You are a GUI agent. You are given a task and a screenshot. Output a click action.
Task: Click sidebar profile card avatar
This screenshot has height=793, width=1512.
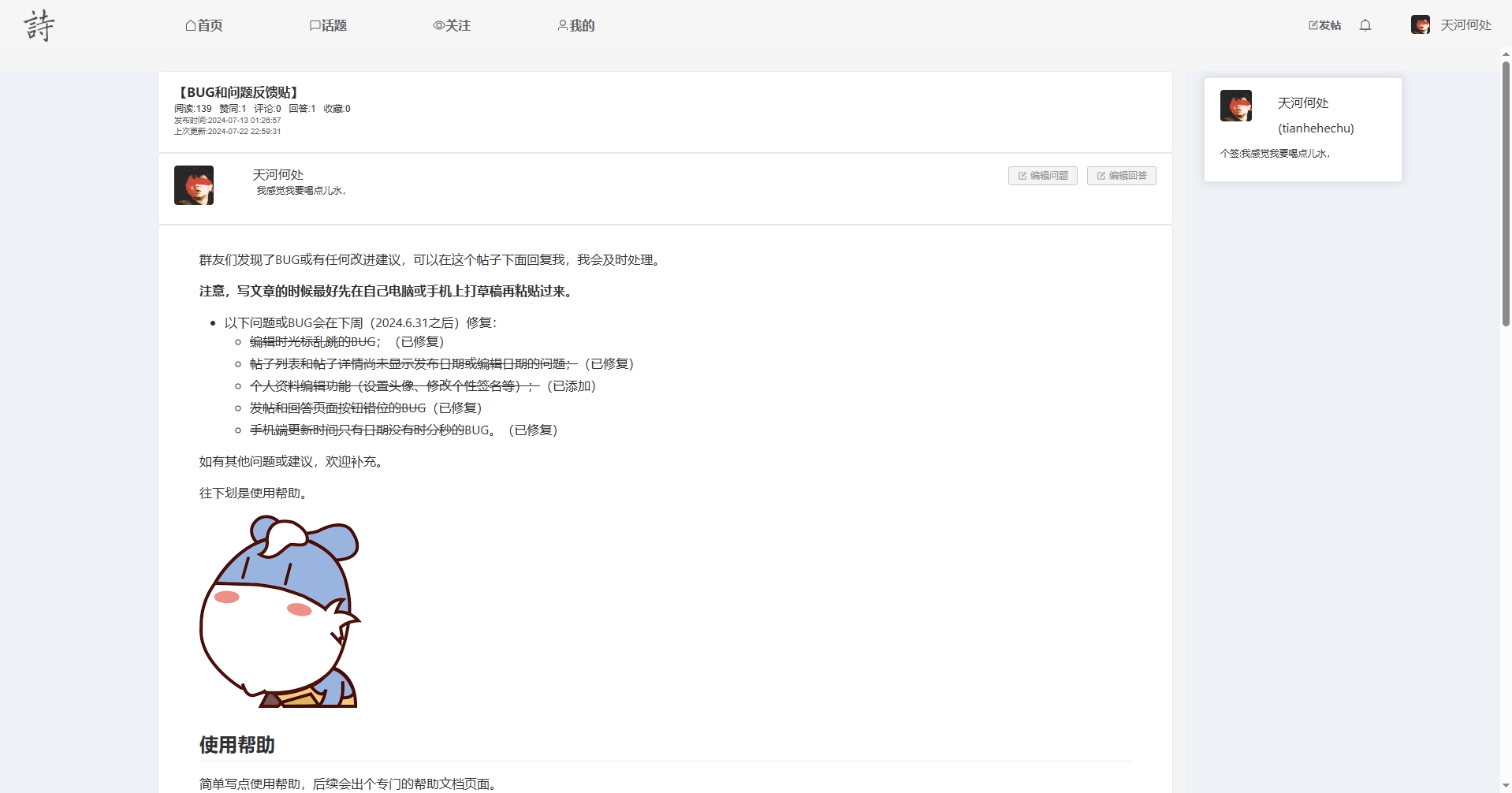coord(1236,106)
